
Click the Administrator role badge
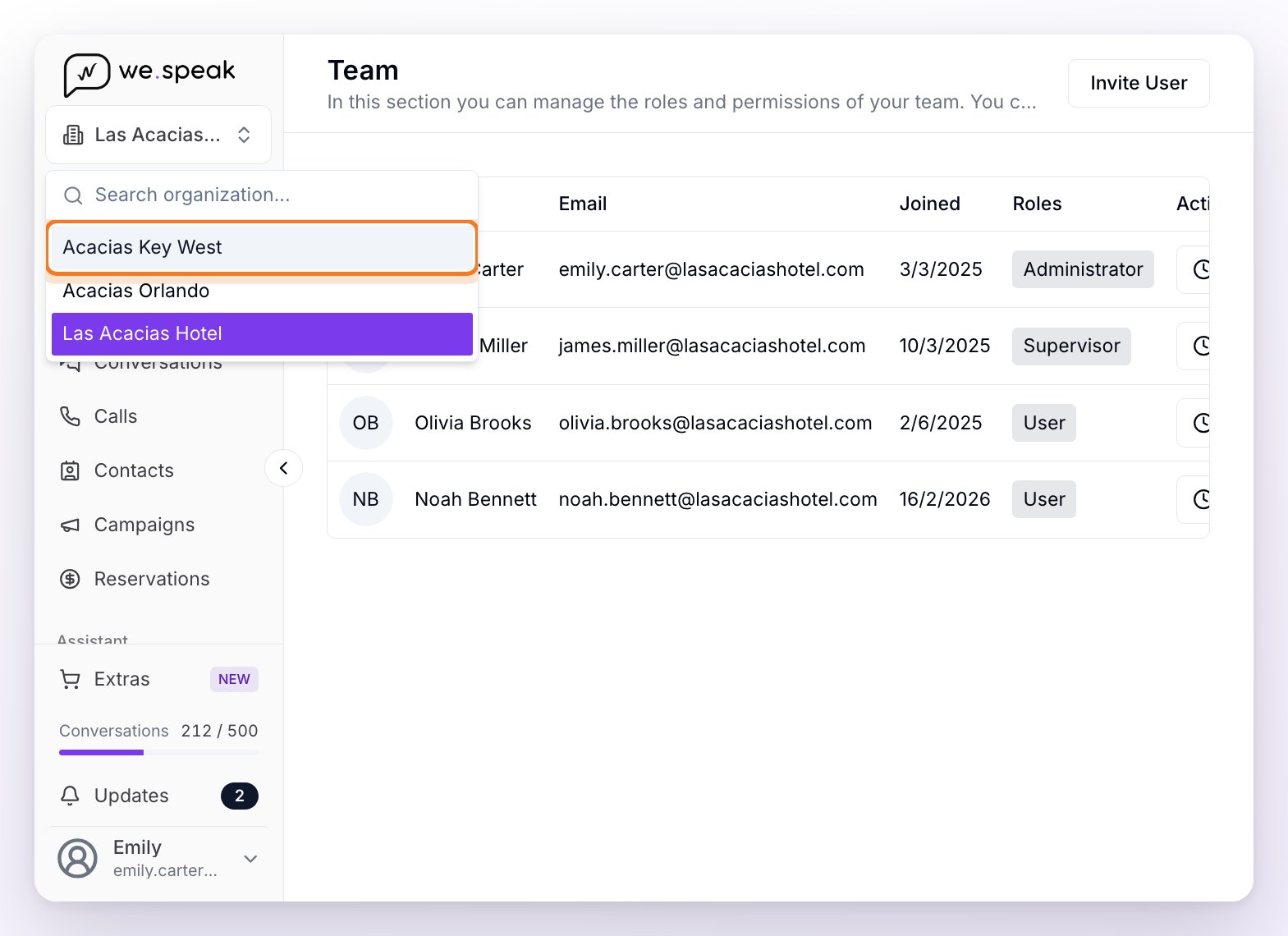tap(1083, 269)
